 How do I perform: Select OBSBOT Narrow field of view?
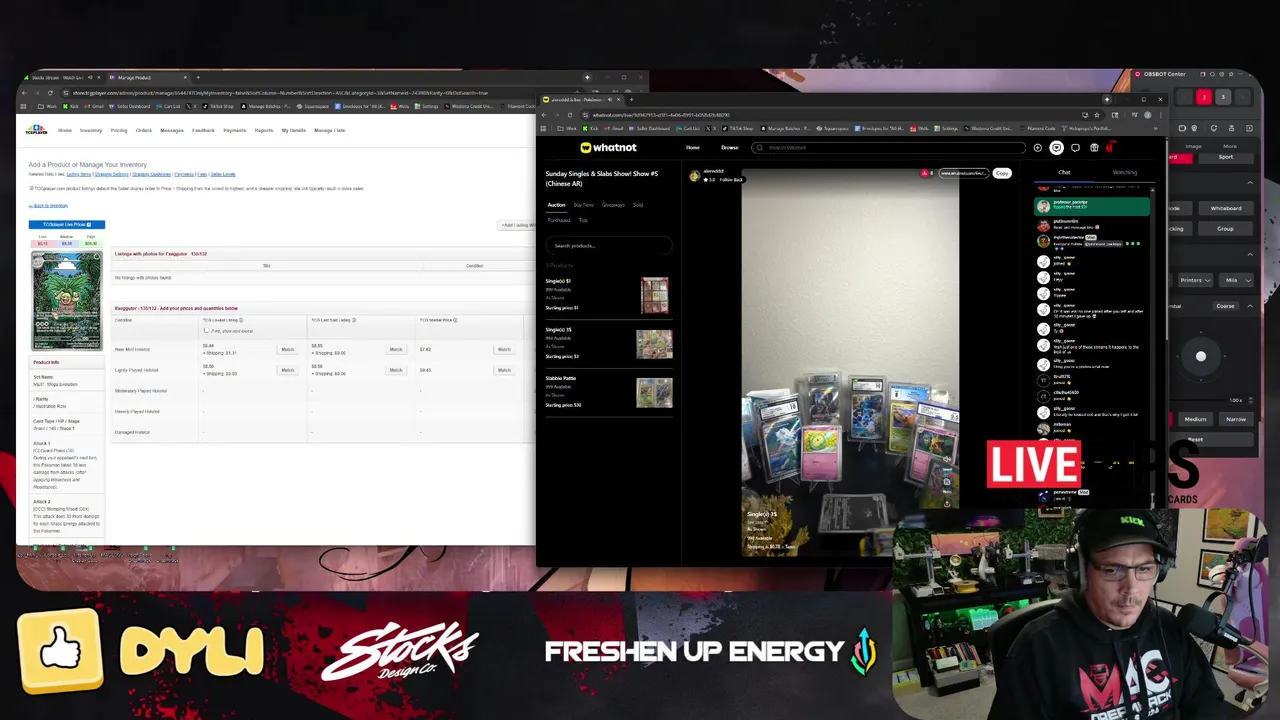pyautogui.click(x=1236, y=419)
